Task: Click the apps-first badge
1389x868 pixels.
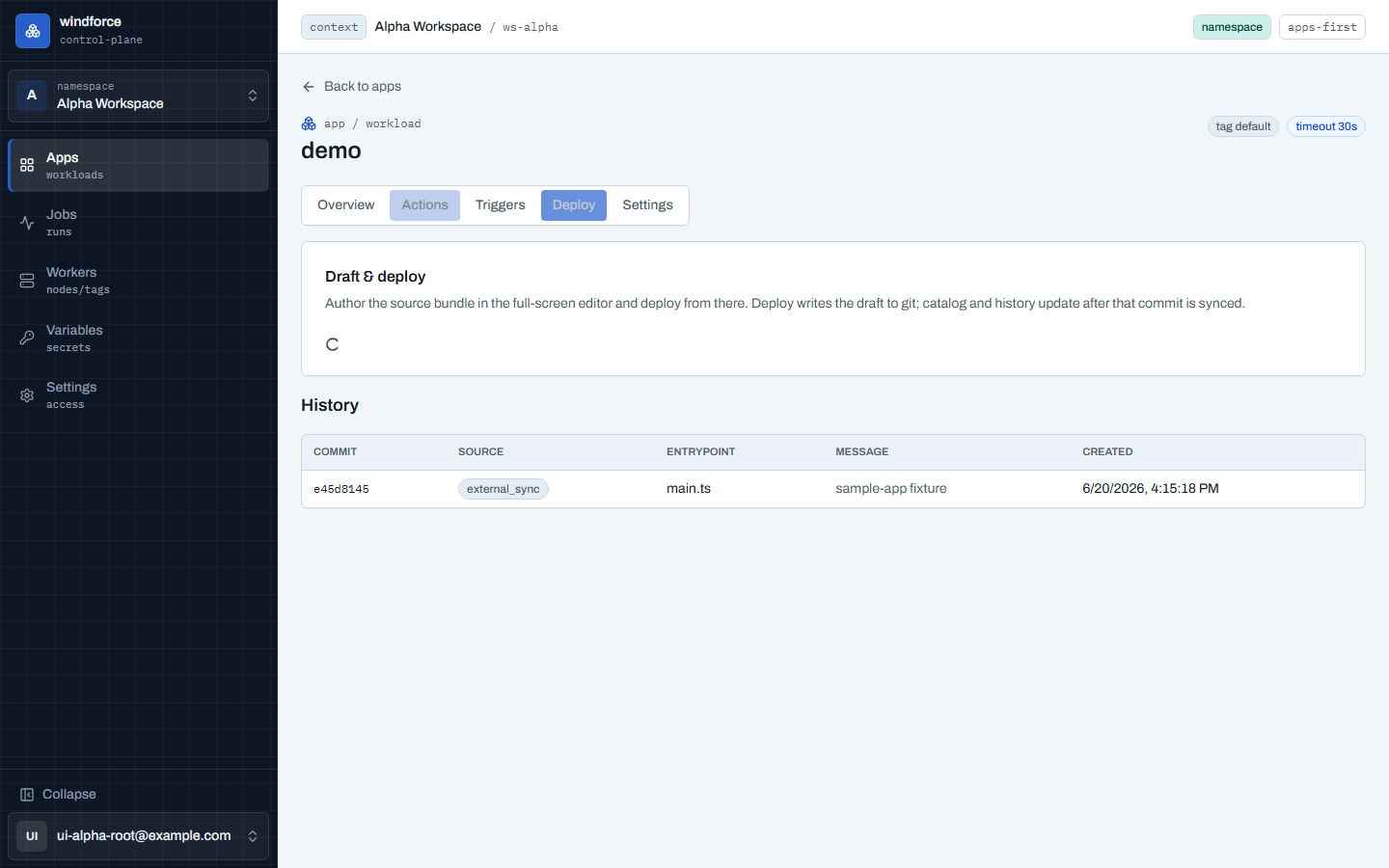Action: pyautogui.click(x=1322, y=27)
